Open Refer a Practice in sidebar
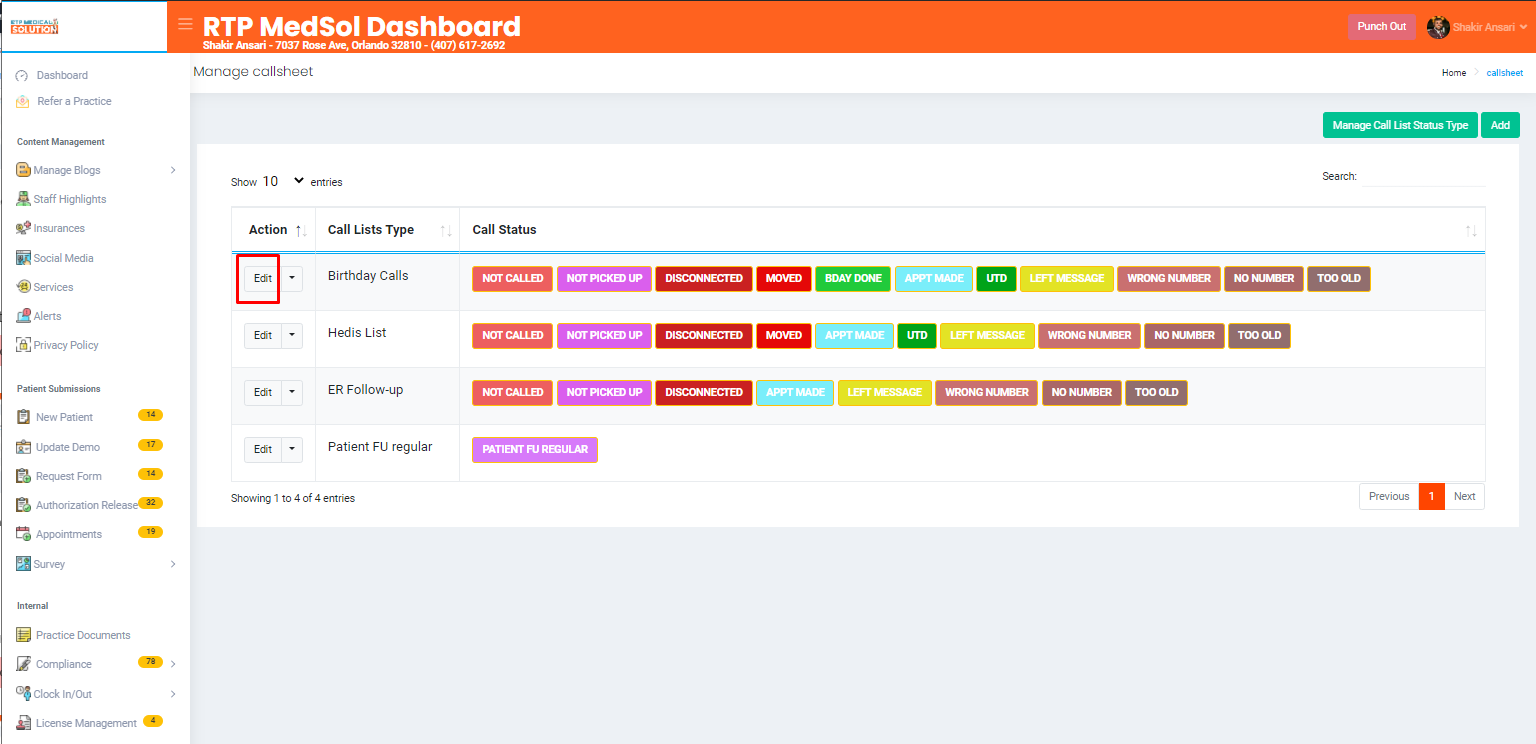 (74, 101)
